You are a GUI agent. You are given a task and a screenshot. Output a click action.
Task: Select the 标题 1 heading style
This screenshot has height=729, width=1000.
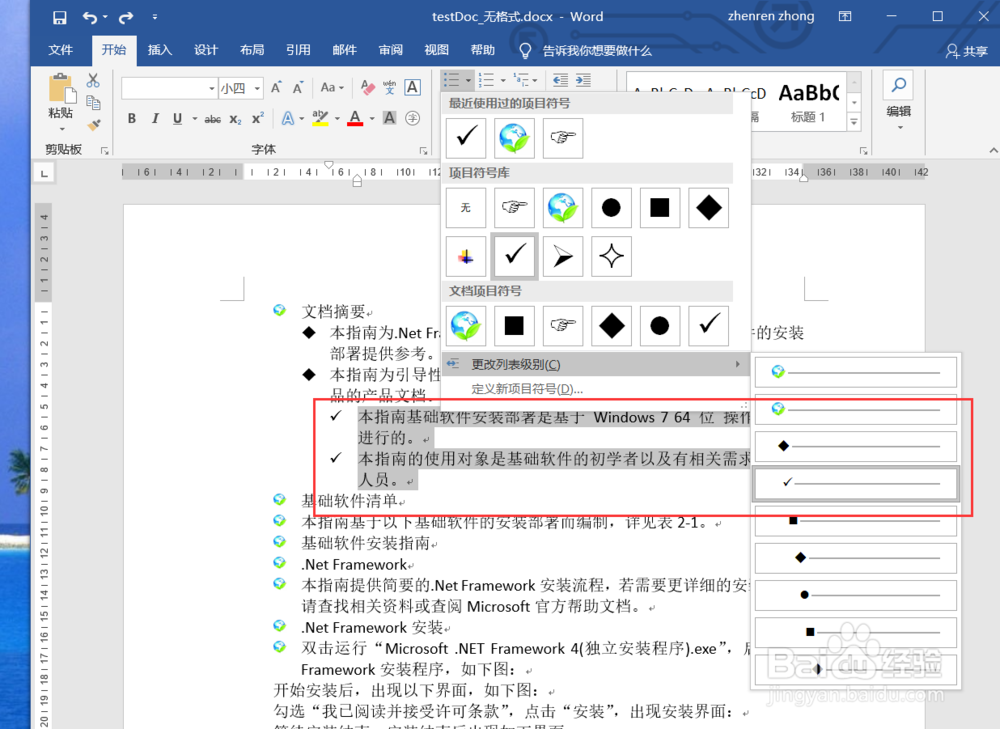pos(808,101)
